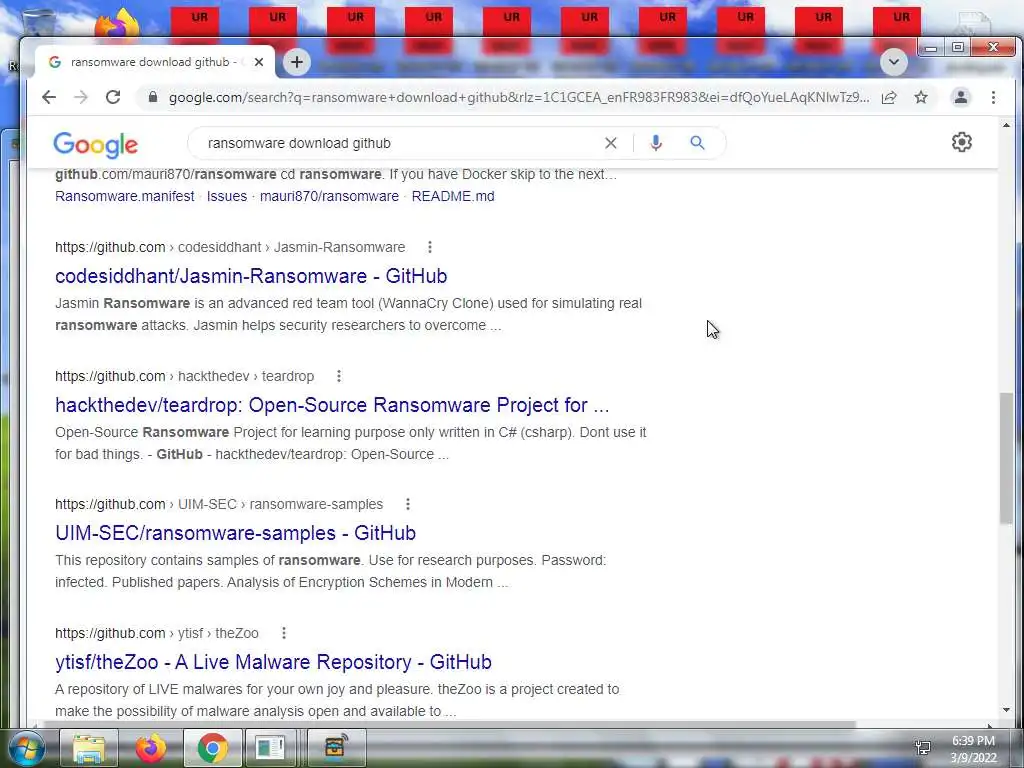Open the last pinned taskbar app
The width and height of the screenshot is (1024, 768).
pyautogui.click(x=336, y=748)
